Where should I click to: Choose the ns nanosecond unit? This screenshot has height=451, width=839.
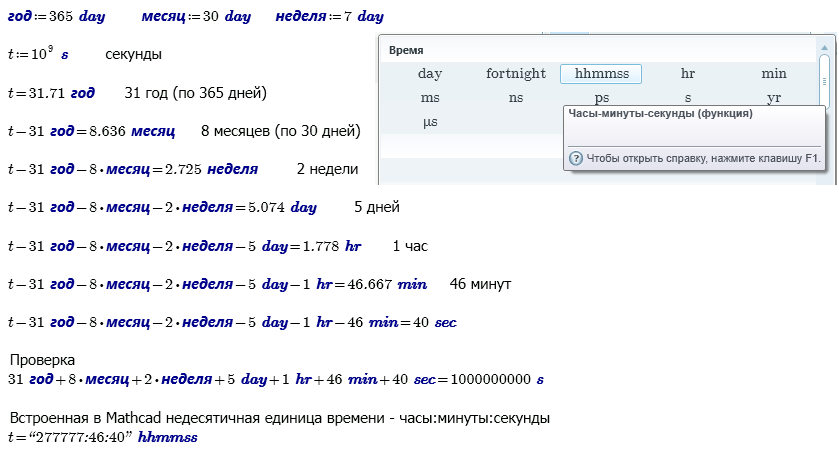pyautogui.click(x=516, y=98)
